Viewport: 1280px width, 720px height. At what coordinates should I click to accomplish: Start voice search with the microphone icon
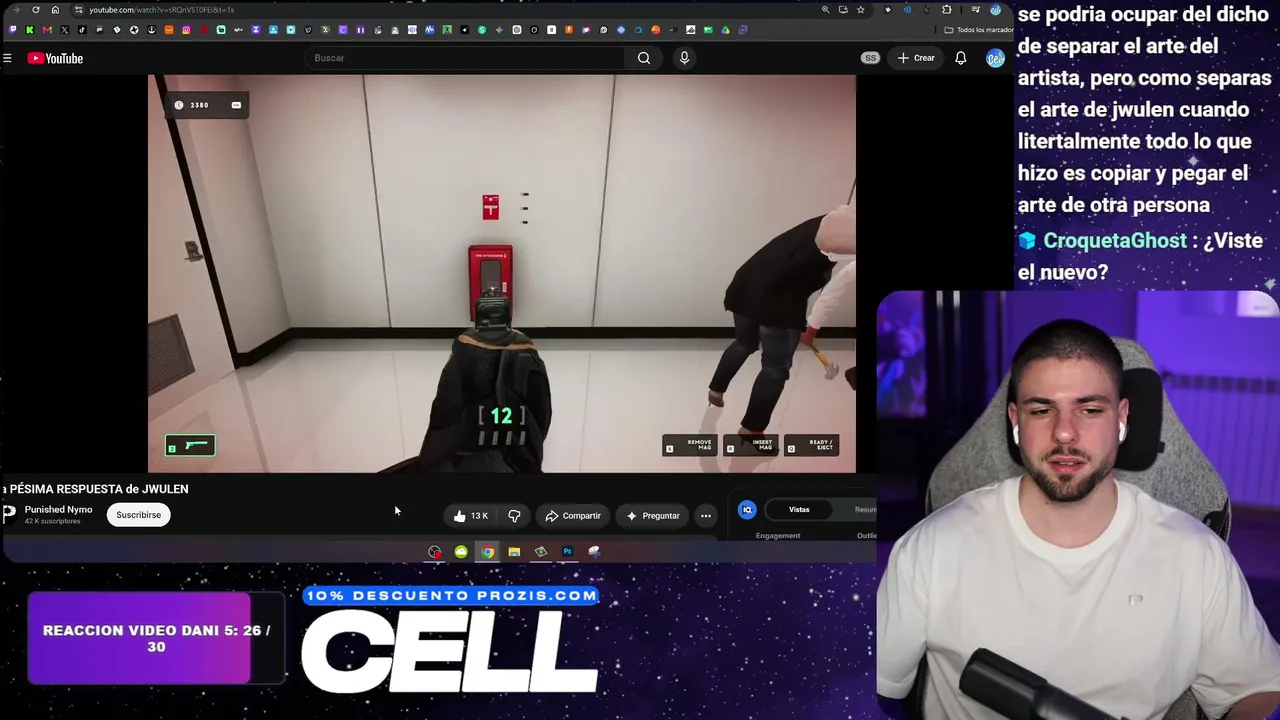point(684,58)
